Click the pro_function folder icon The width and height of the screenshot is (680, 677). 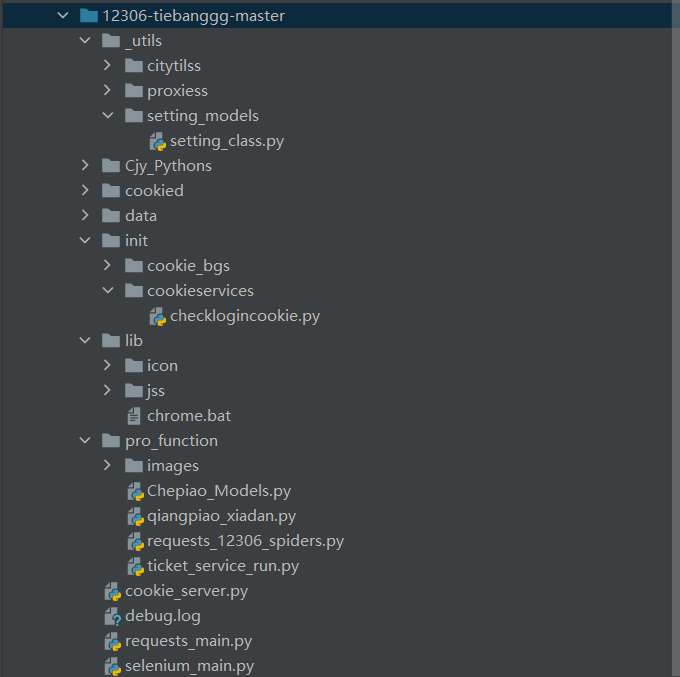coord(111,441)
